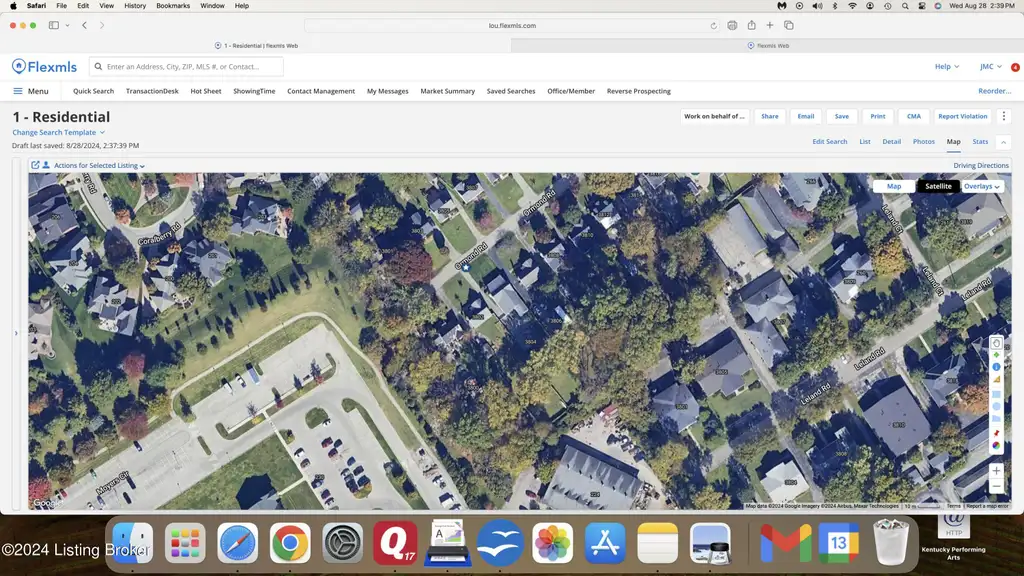Collapse the search header with up chevron

pos(1003,142)
